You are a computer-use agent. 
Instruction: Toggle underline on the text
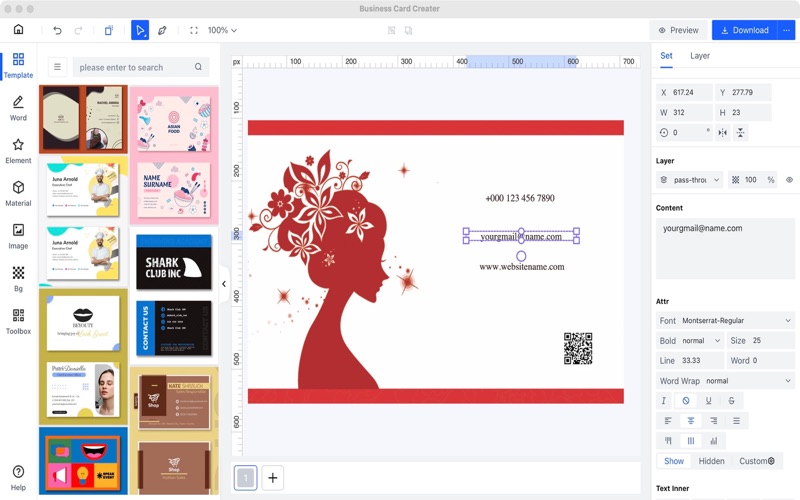point(709,401)
